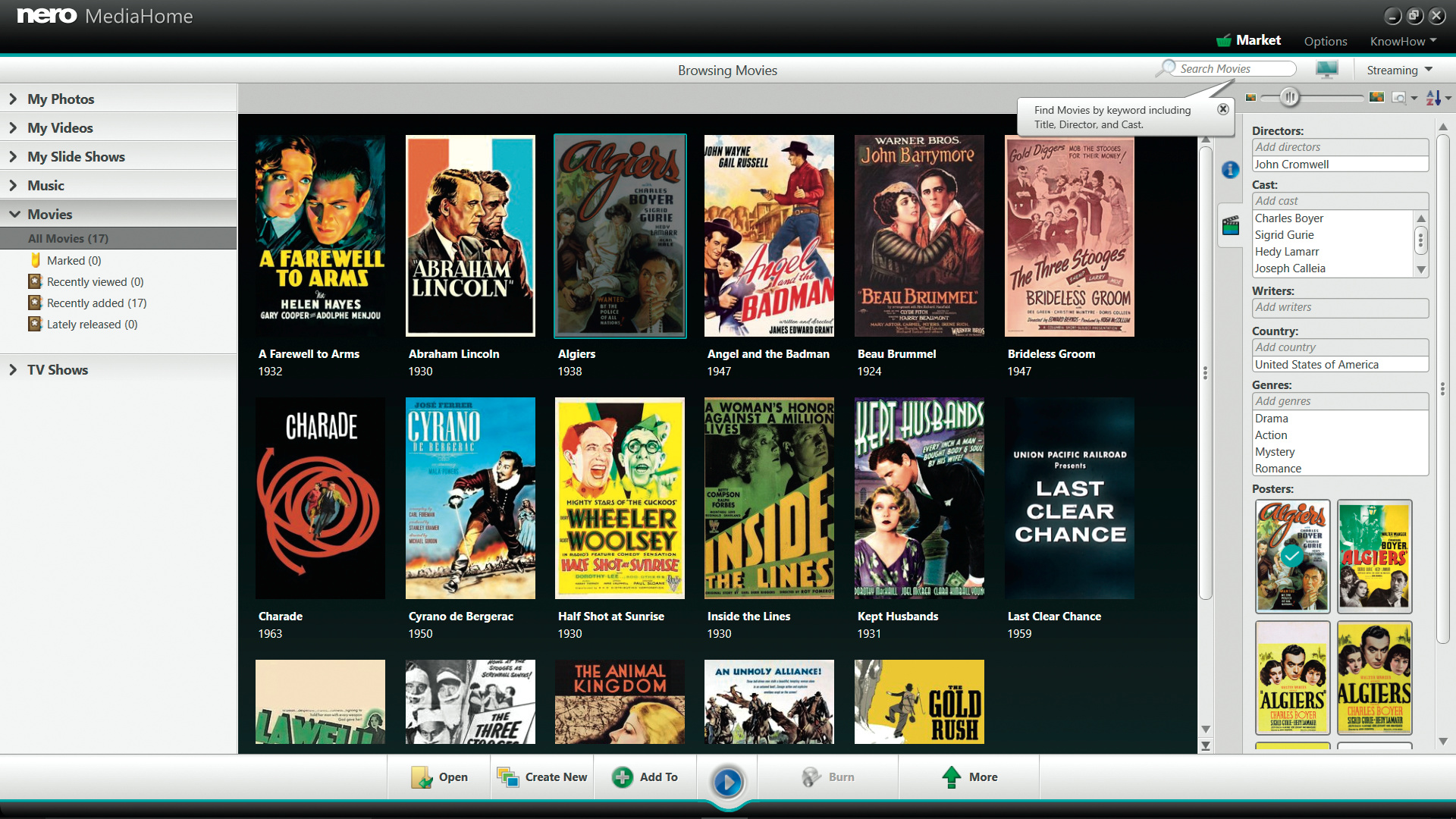The height and width of the screenshot is (819, 1456).
Task: Click the Search Movies input field
Action: pos(1233,68)
